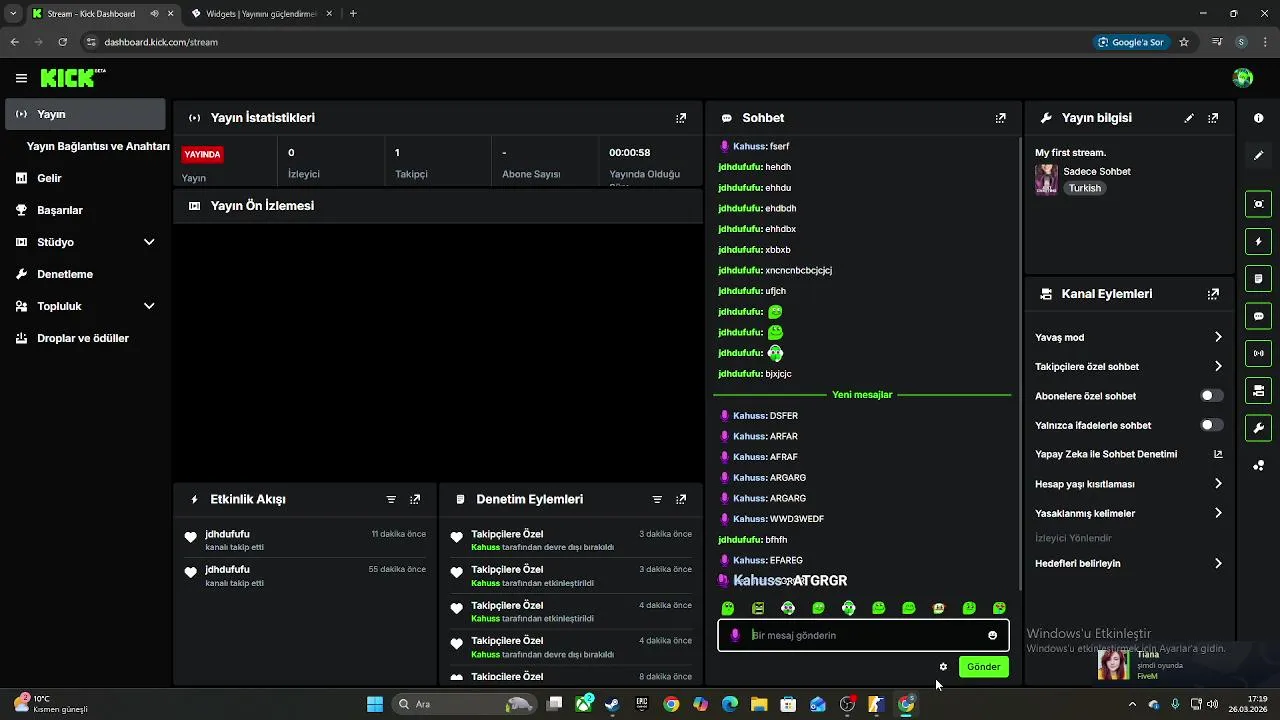
Task: Toggle the moderation log widget in right rail
Action: tap(1258, 278)
